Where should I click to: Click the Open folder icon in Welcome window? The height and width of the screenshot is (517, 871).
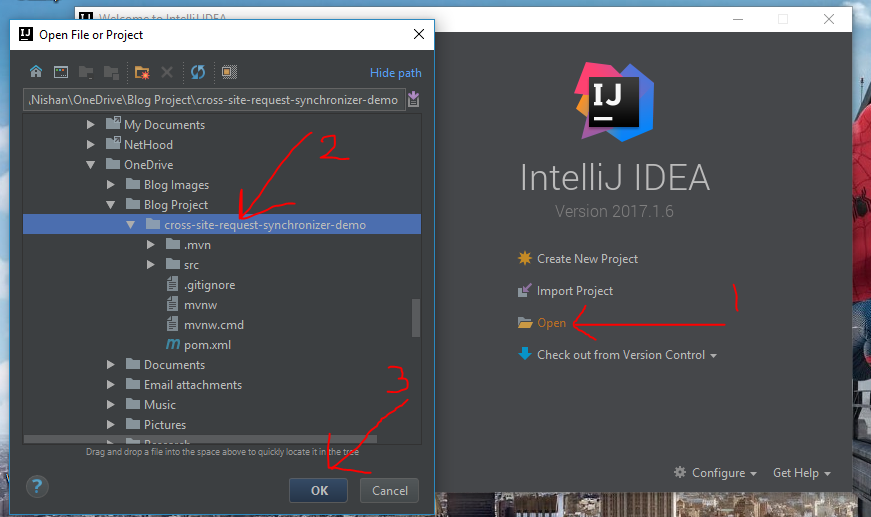(x=525, y=323)
